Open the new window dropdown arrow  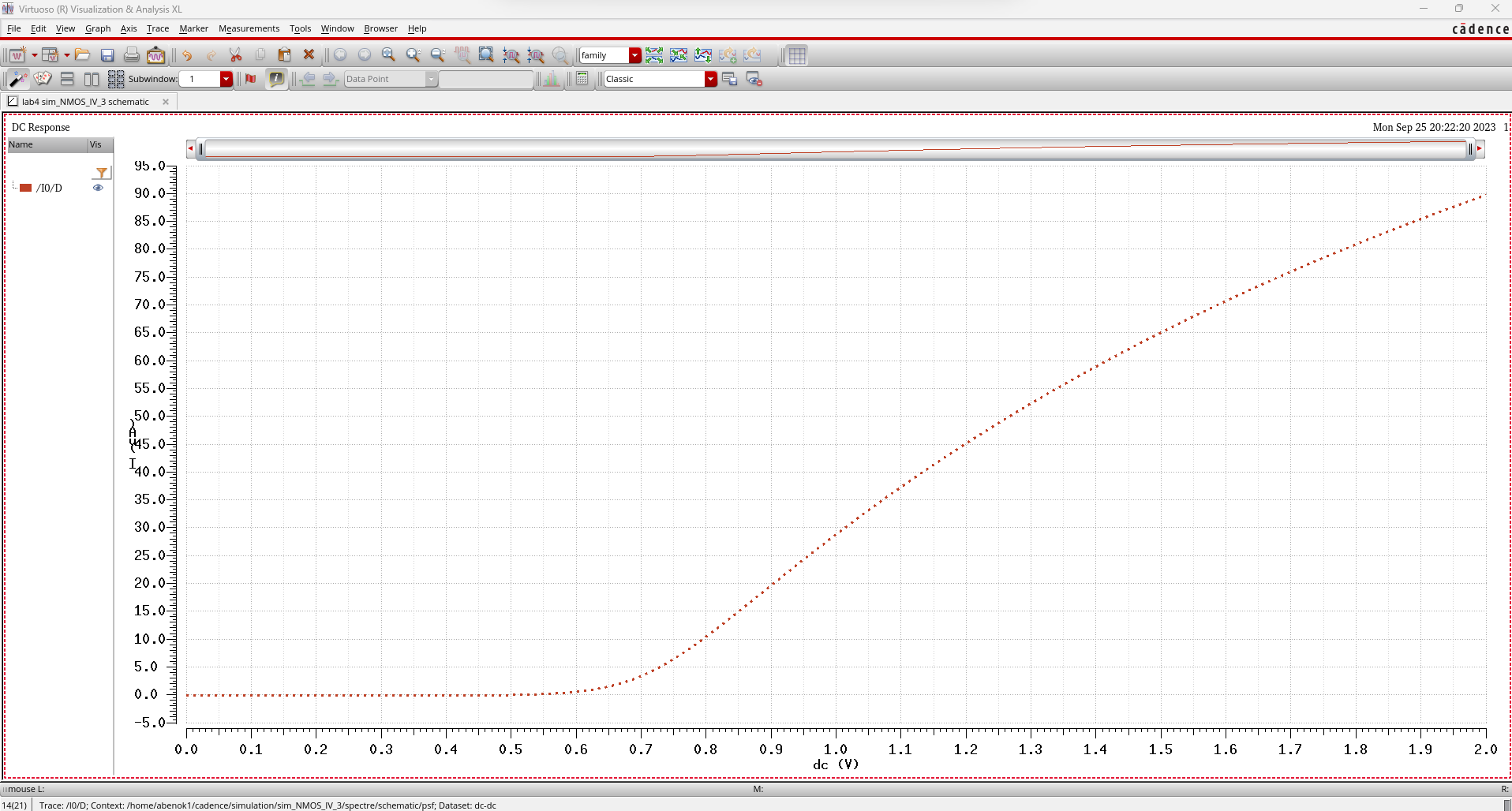[34, 55]
